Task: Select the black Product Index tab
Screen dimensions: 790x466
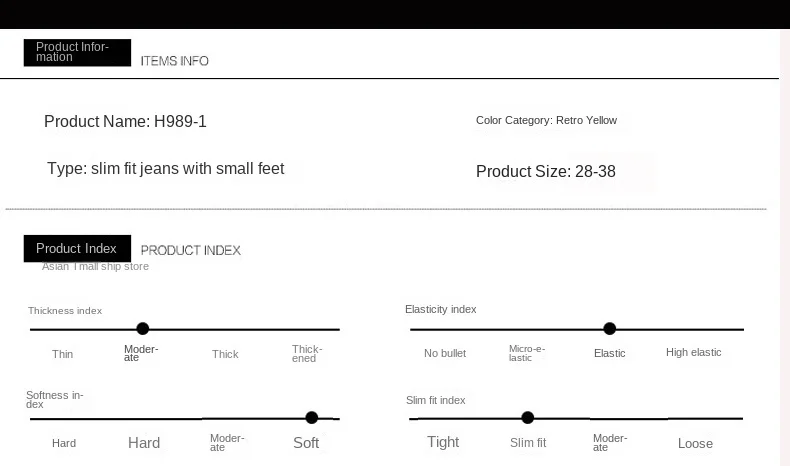Action: coord(77,249)
